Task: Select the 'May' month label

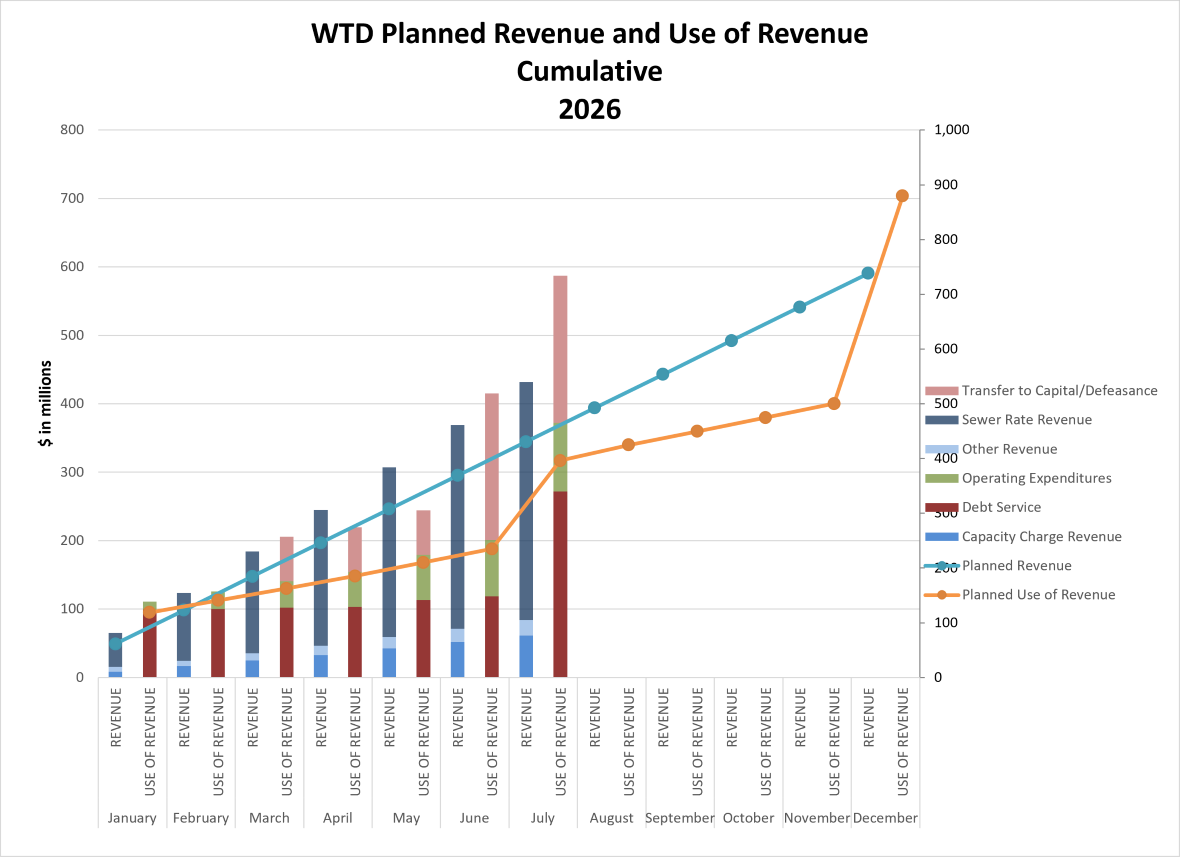Action: click(x=406, y=818)
